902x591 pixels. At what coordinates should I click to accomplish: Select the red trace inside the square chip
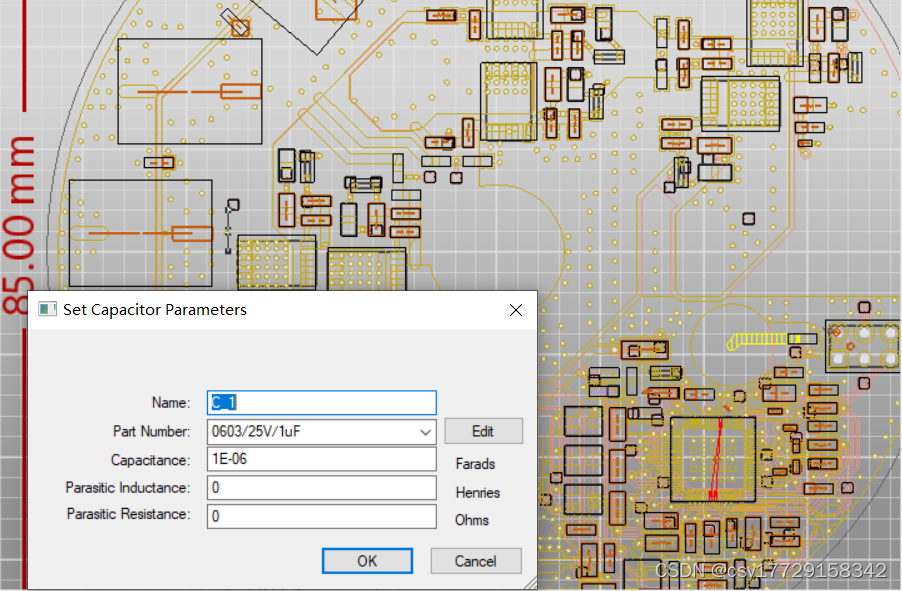pyautogui.click(x=716, y=459)
